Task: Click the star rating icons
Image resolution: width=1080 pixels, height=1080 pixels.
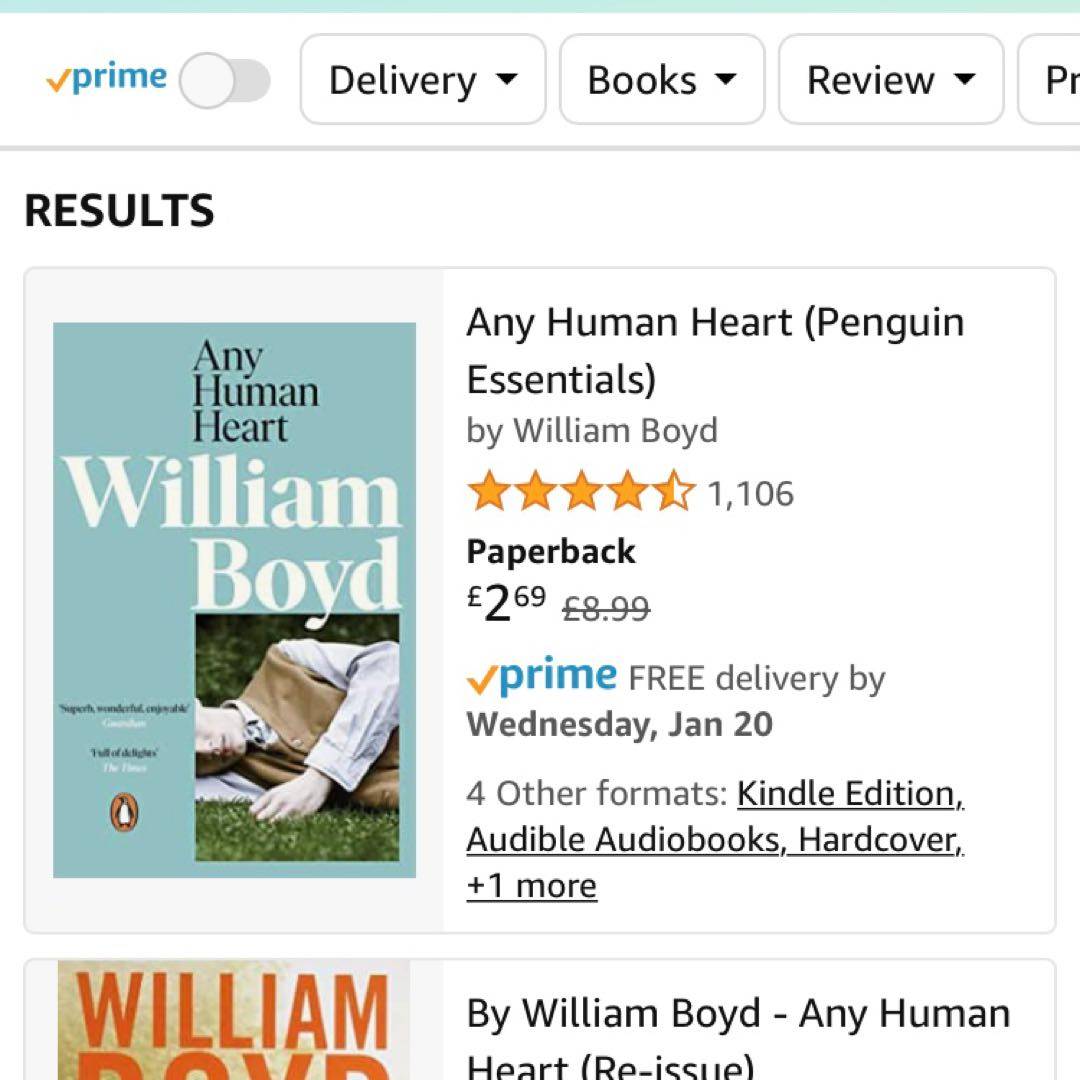Action: point(580,493)
